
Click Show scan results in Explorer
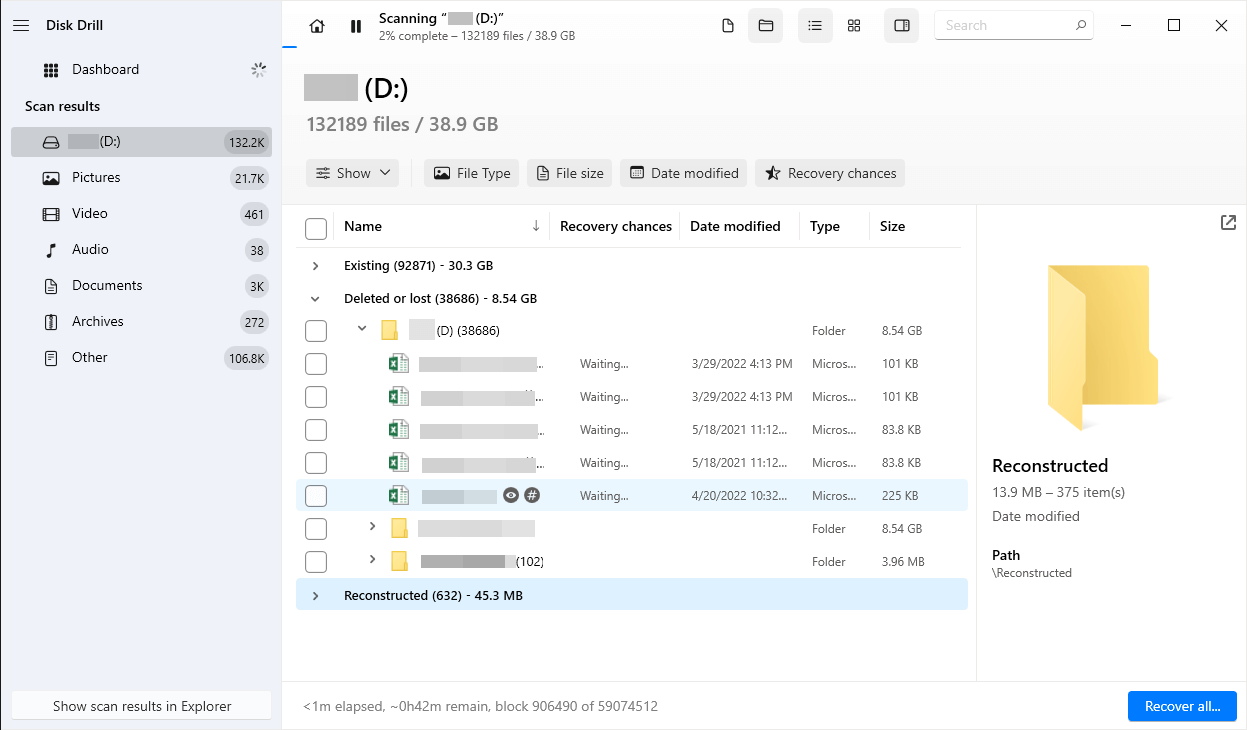click(142, 706)
